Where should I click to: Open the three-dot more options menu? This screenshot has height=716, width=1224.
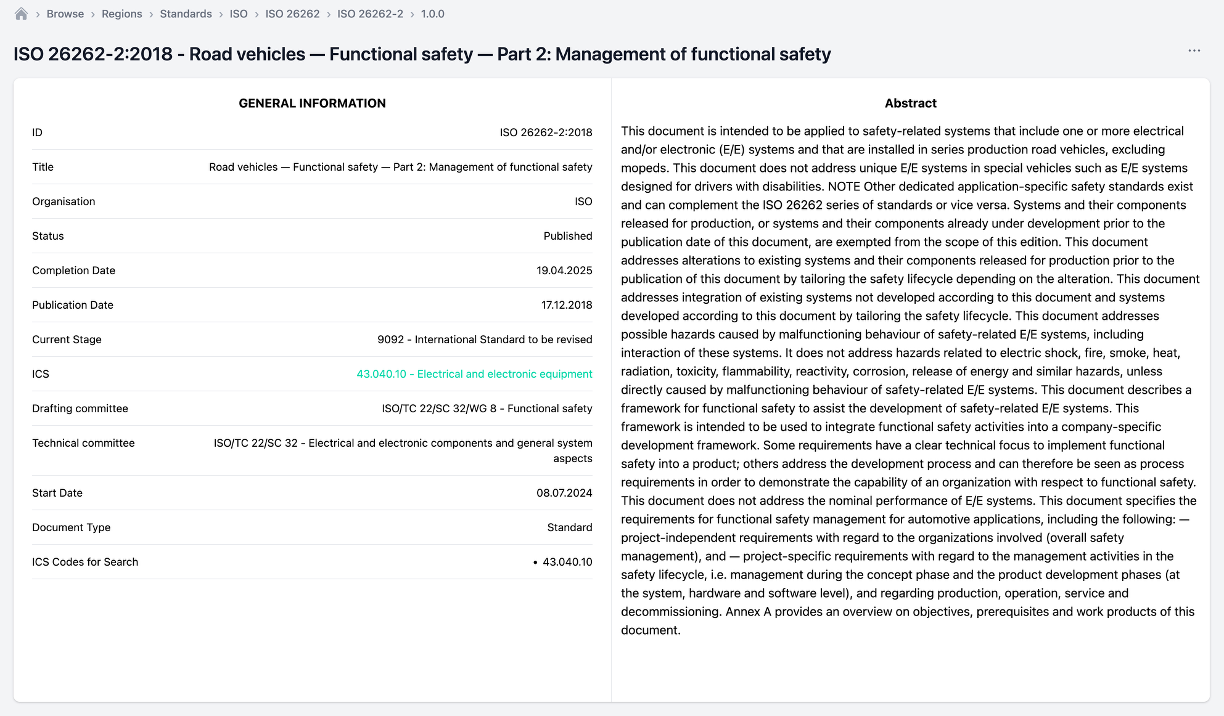(1194, 51)
